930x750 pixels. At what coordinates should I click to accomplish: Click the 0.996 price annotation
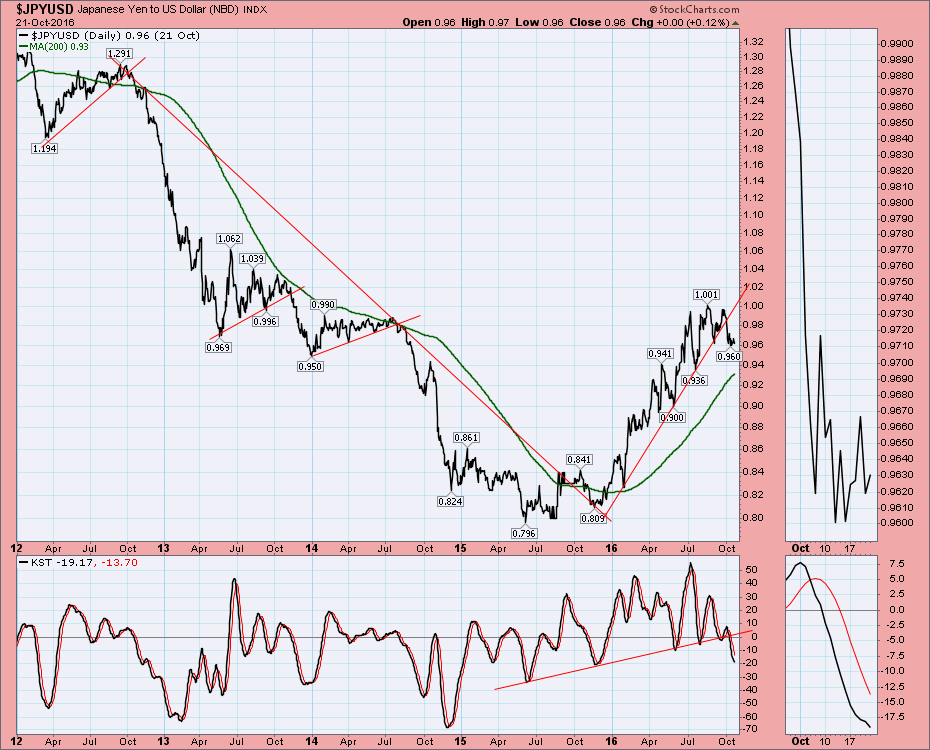pos(265,322)
